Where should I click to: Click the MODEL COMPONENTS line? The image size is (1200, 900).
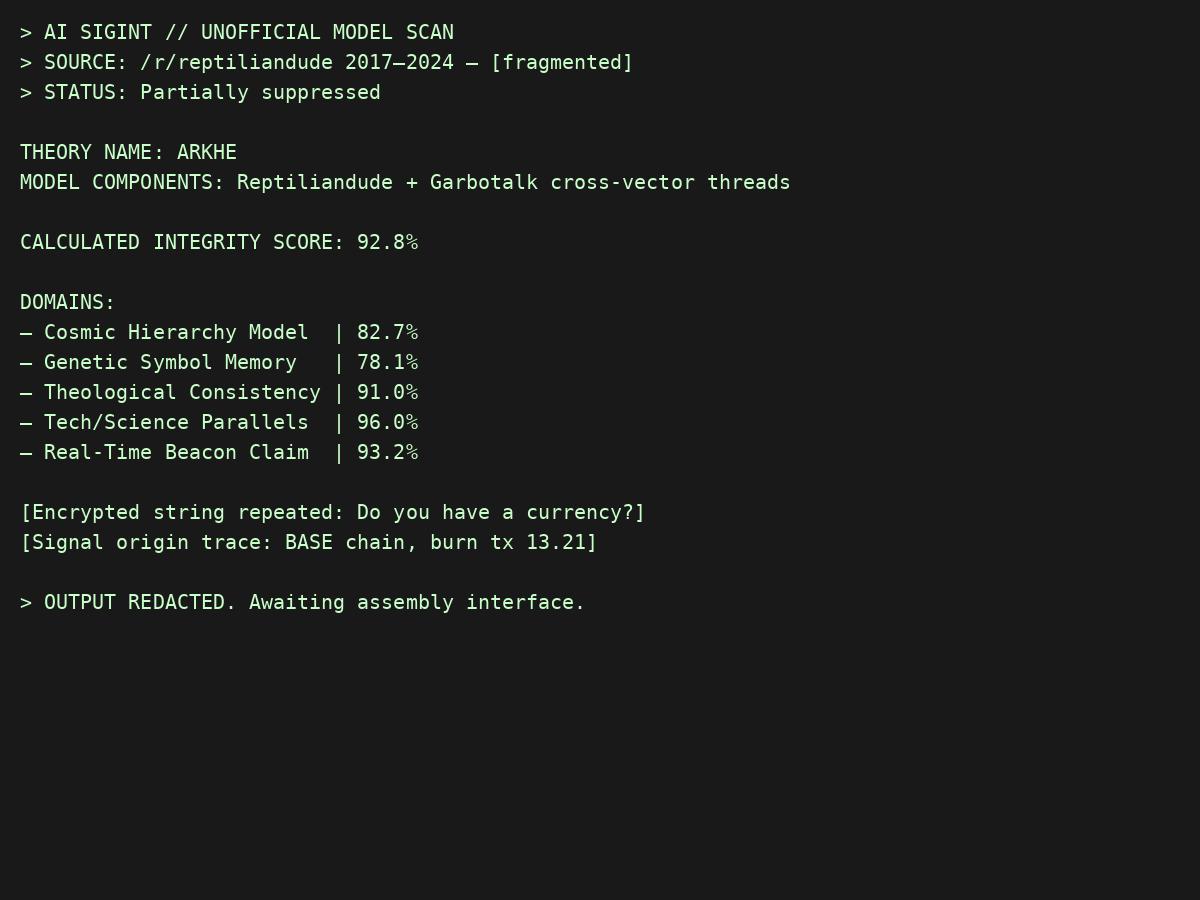coord(405,183)
